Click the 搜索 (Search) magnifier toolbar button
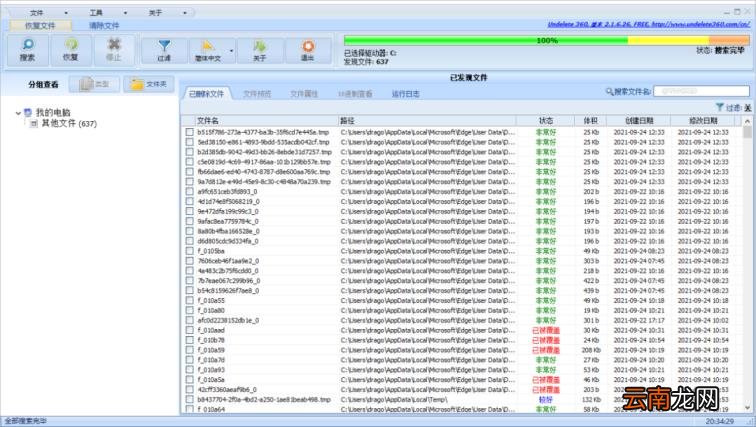The height and width of the screenshot is (427, 756). [x=27, y=50]
